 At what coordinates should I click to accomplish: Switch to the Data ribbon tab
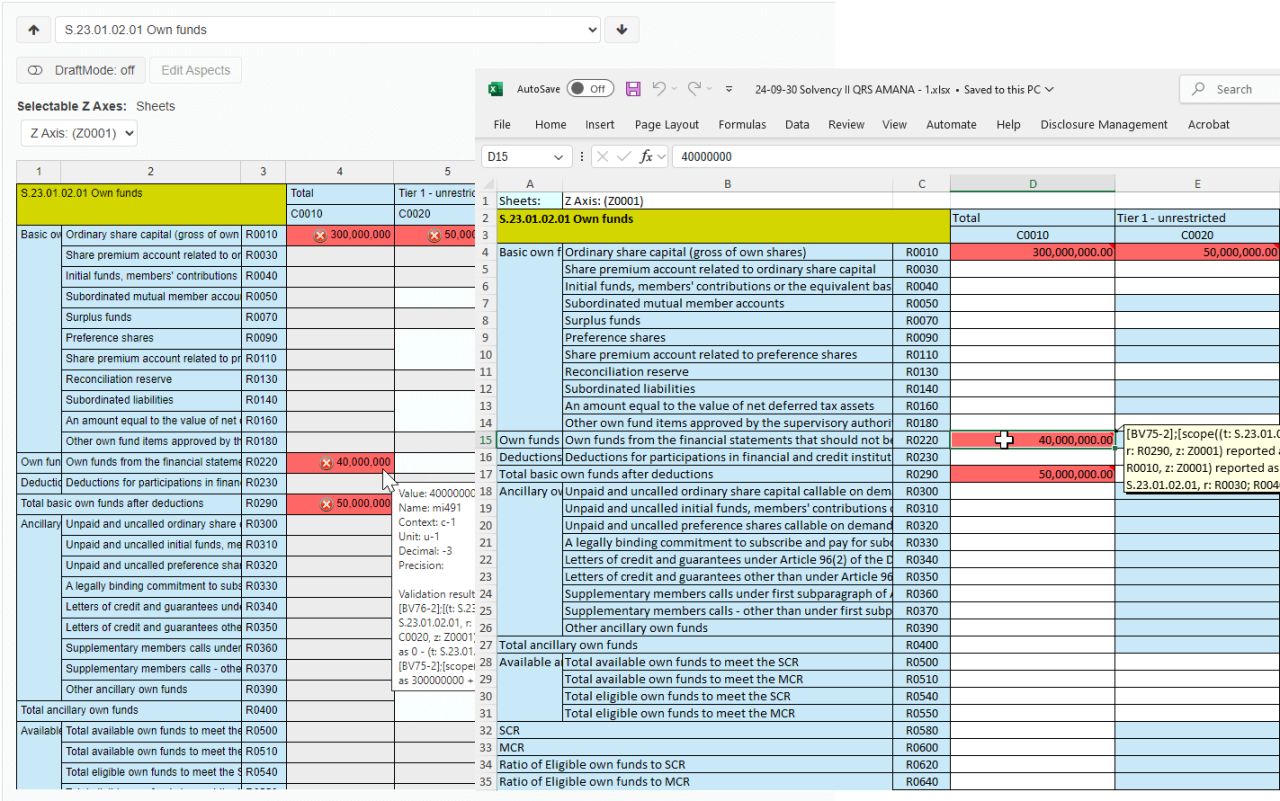797,125
